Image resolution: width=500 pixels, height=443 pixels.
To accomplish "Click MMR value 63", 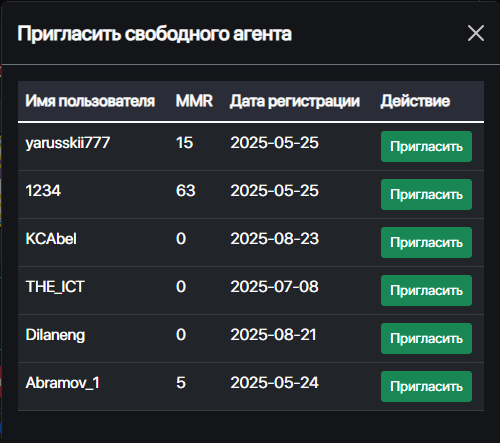I will point(186,191).
